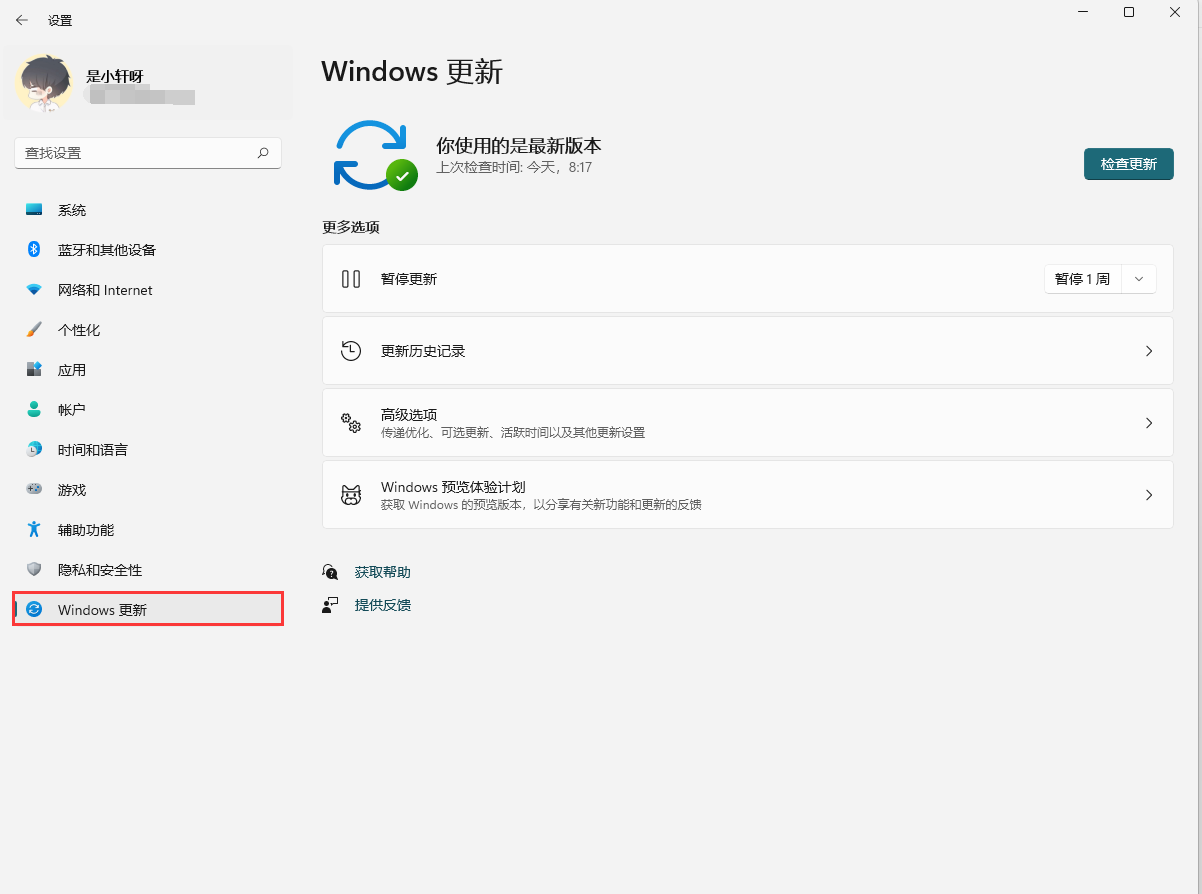The height and width of the screenshot is (894, 1202).
Task: Click the 游戏 controller icon
Action: [34, 490]
